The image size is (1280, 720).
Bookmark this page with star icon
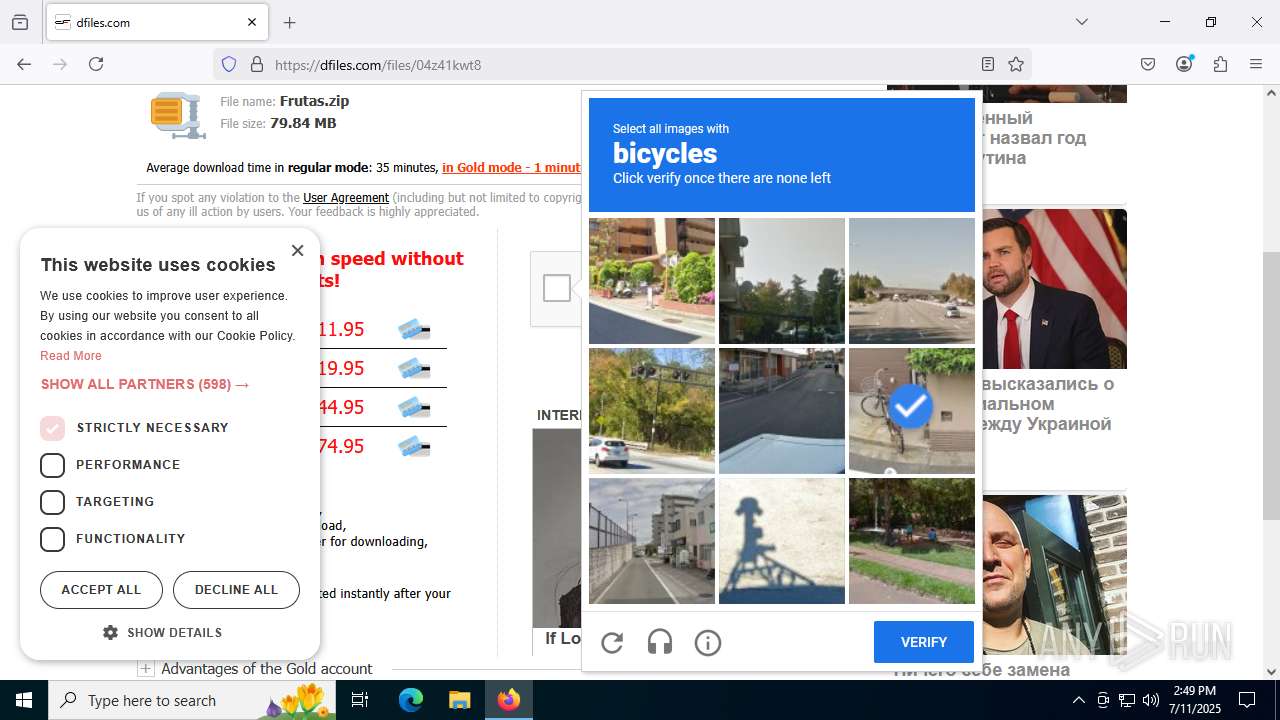1016,64
